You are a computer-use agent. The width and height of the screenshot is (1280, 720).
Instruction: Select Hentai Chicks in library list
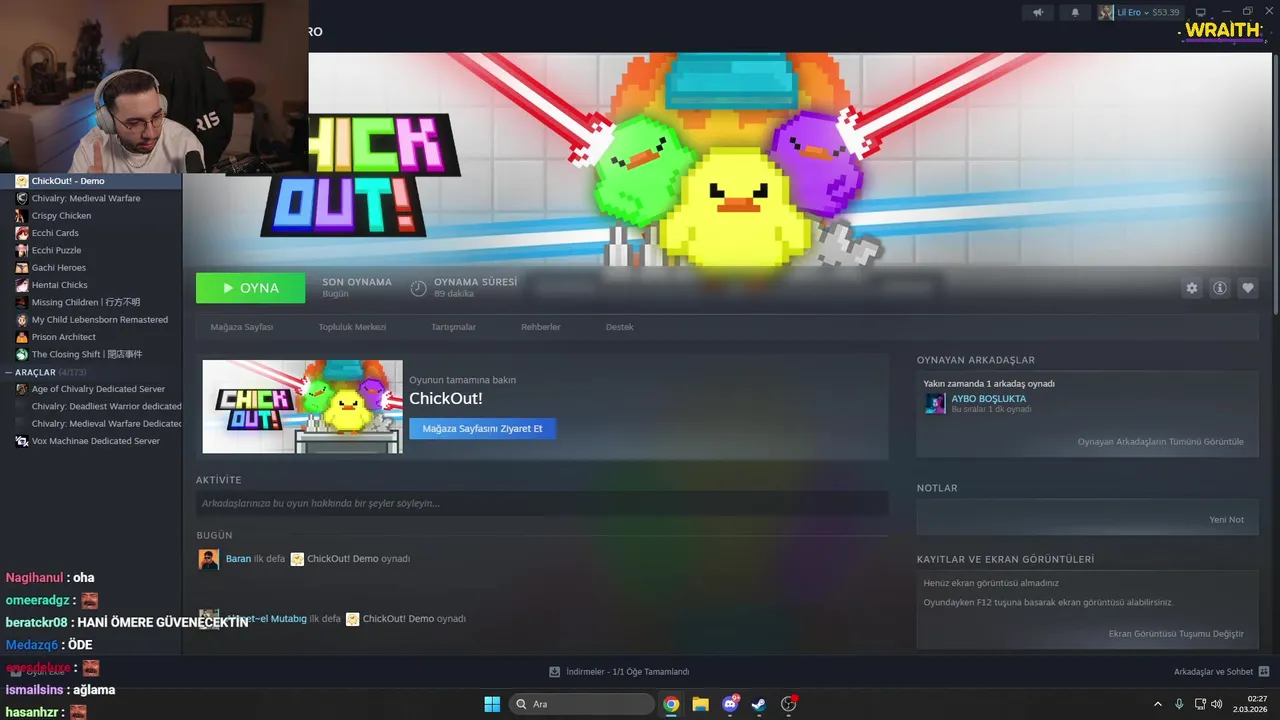[91, 285]
